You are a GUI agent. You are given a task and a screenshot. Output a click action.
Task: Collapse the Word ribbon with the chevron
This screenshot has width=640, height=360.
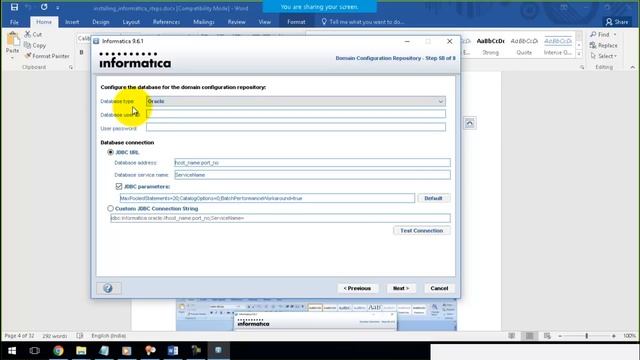coord(633,67)
